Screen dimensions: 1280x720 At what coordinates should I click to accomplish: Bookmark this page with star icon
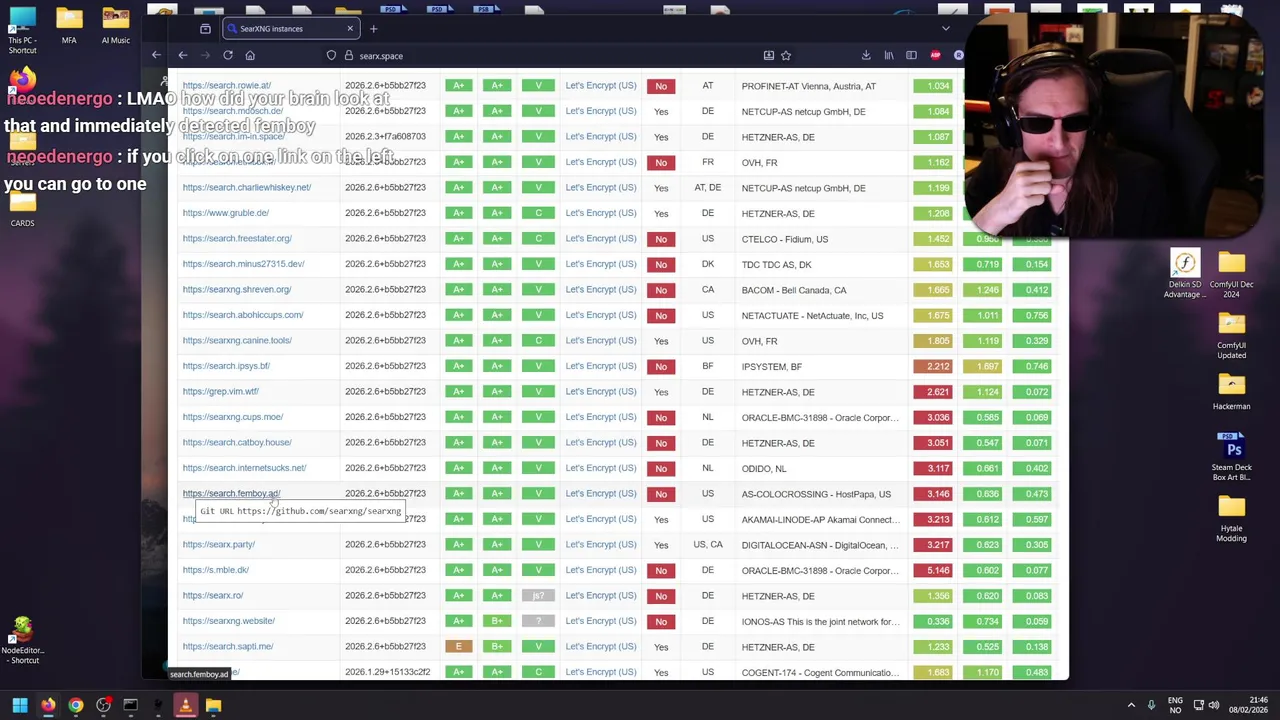tap(786, 56)
